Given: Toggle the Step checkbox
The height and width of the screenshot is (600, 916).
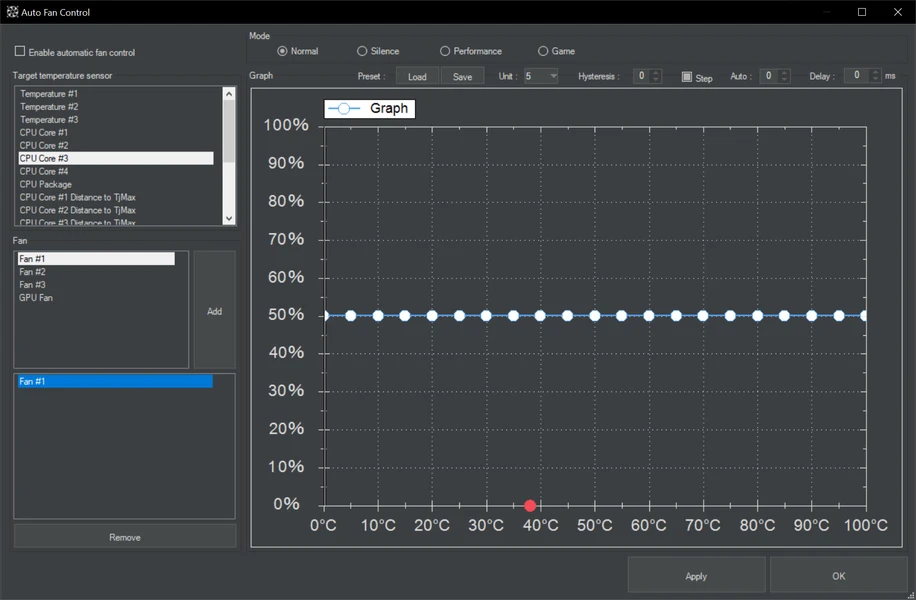Looking at the screenshot, I should [x=687, y=77].
